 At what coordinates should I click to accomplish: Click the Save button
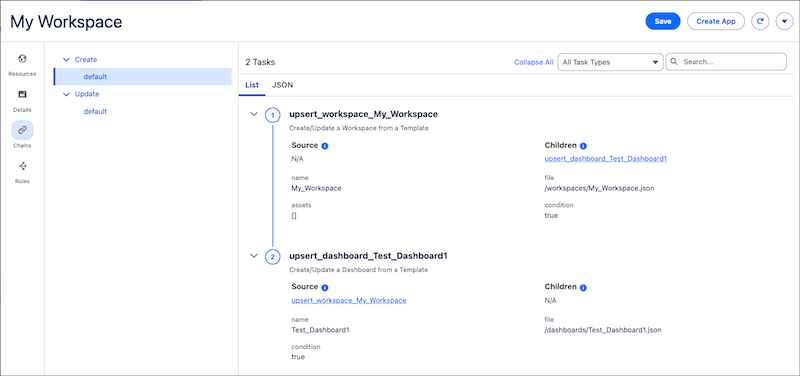[663, 21]
